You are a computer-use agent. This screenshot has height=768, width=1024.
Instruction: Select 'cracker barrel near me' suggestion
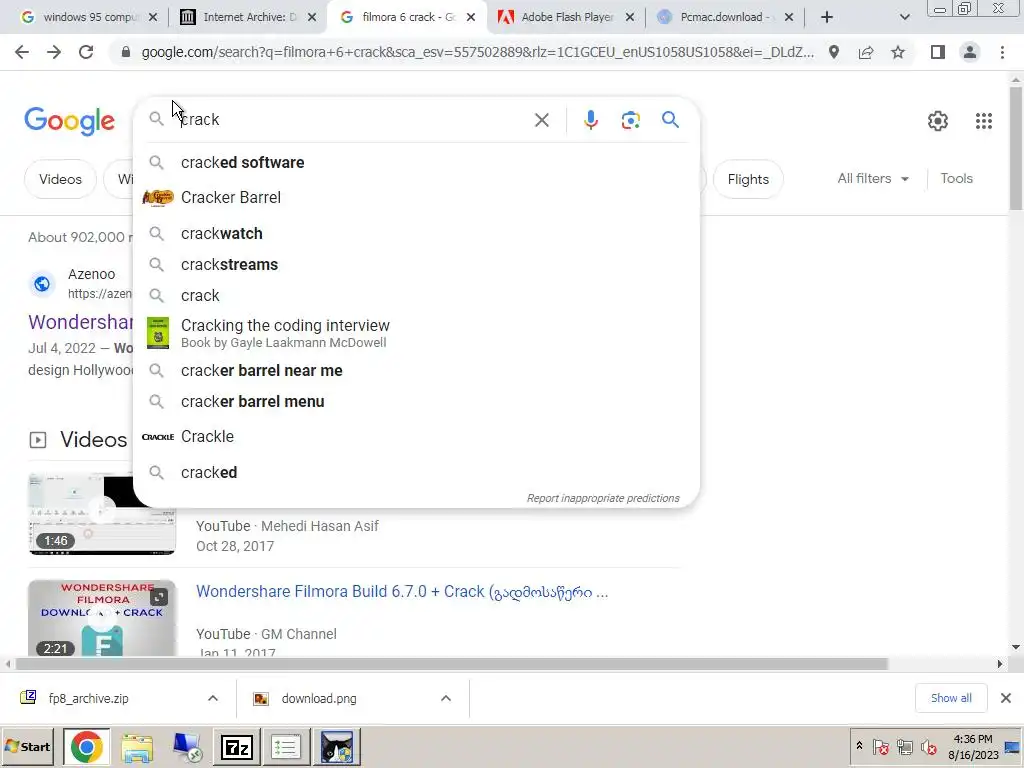coord(416,370)
